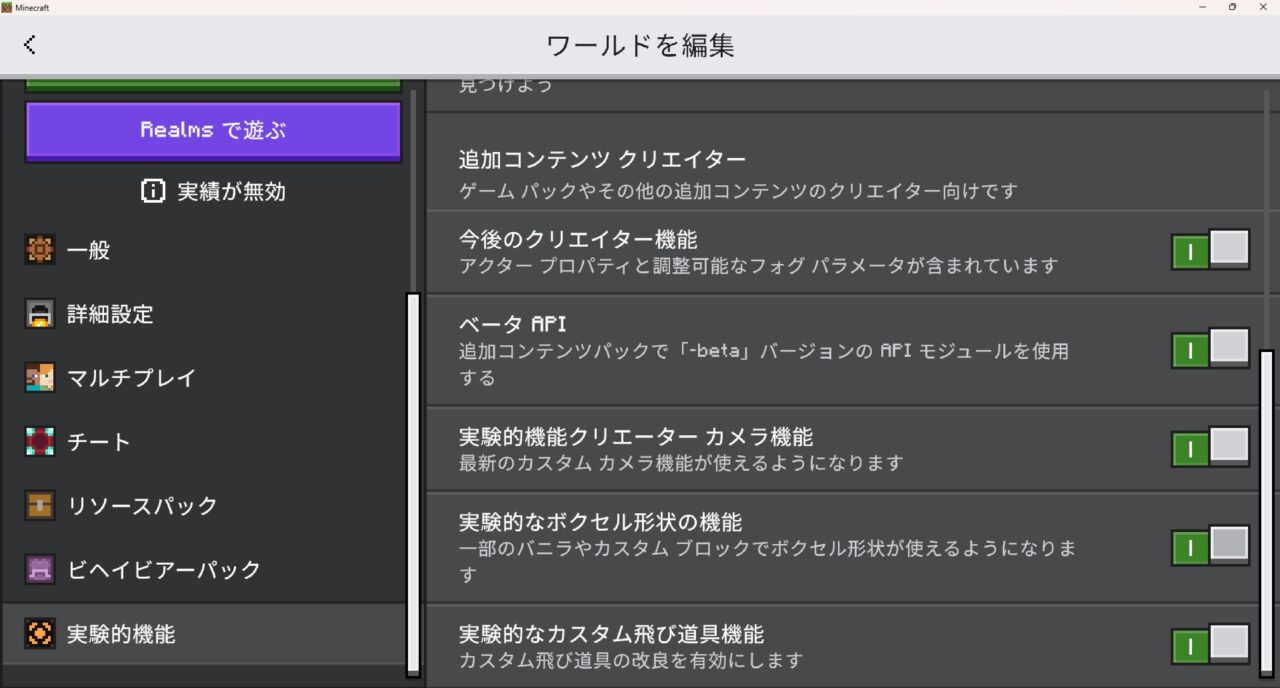The width and height of the screenshot is (1280, 688).
Task: Select the 実験的機能 tab
Action: 204,634
